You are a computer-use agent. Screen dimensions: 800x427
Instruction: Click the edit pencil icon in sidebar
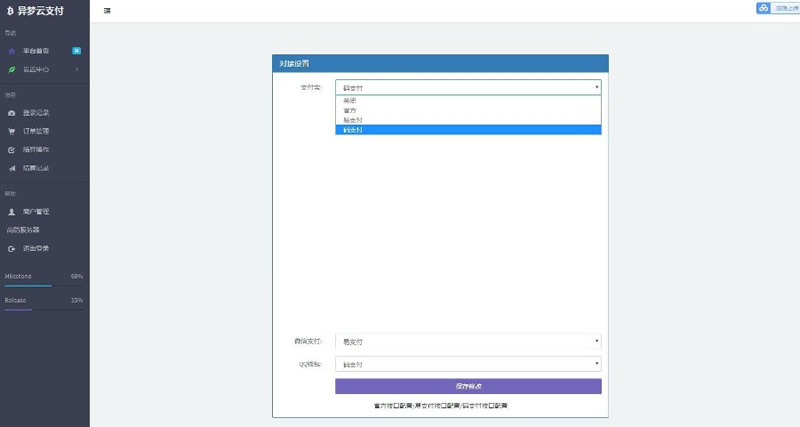point(12,150)
